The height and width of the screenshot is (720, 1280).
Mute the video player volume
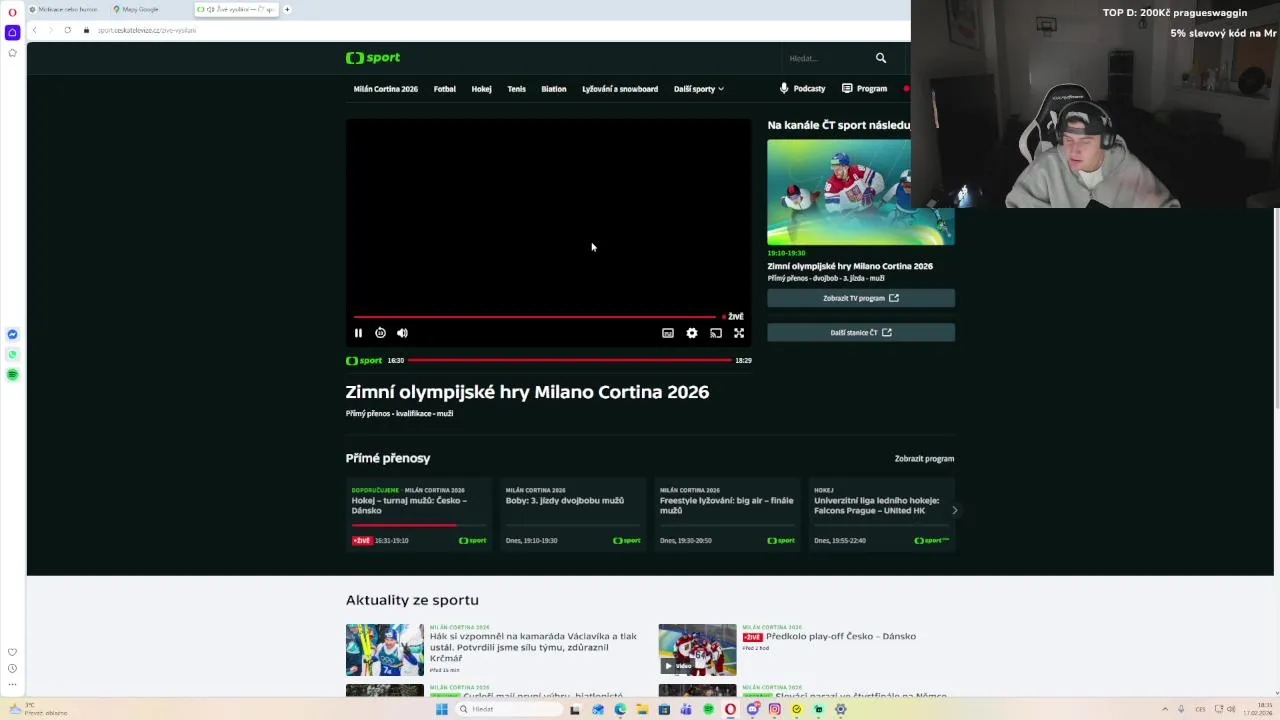pos(402,333)
